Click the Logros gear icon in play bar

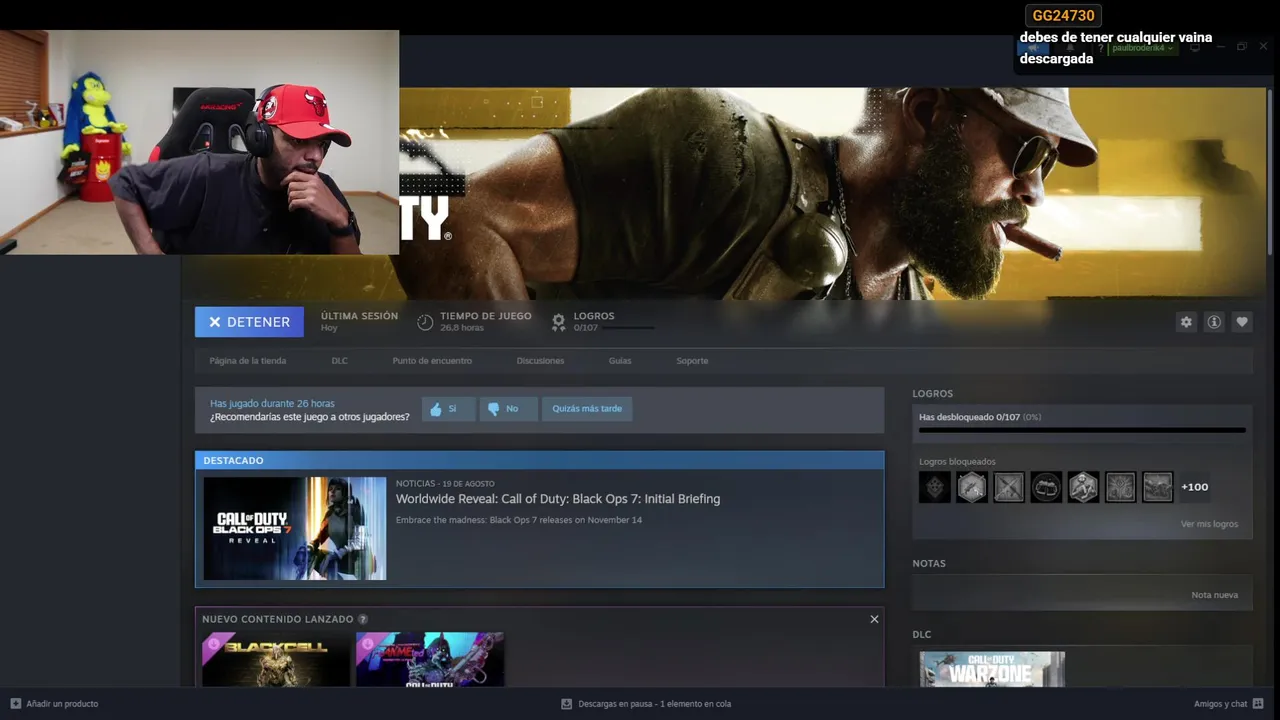click(559, 322)
